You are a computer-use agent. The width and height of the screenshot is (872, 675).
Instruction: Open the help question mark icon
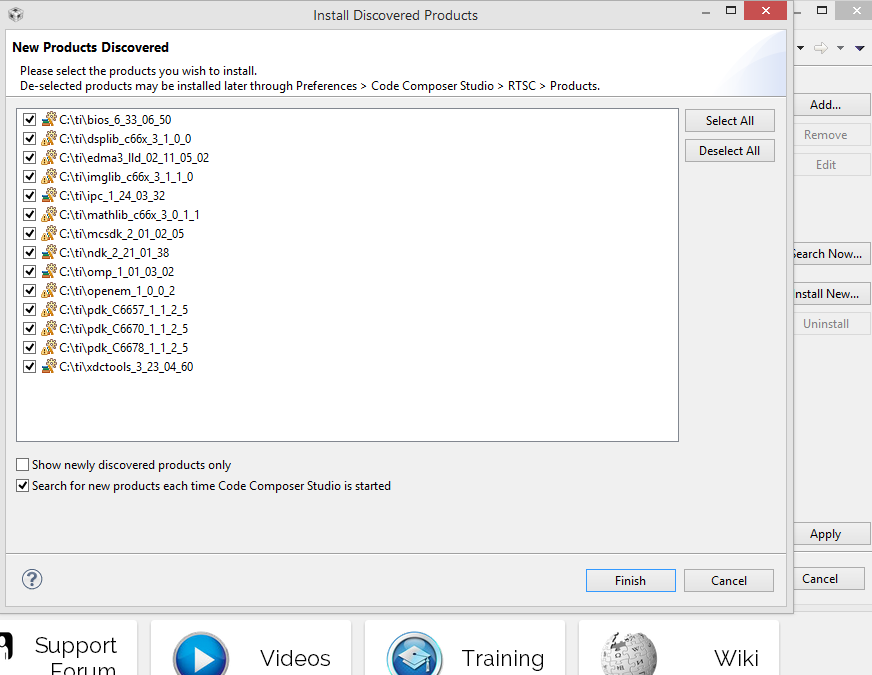(x=32, y=579)
